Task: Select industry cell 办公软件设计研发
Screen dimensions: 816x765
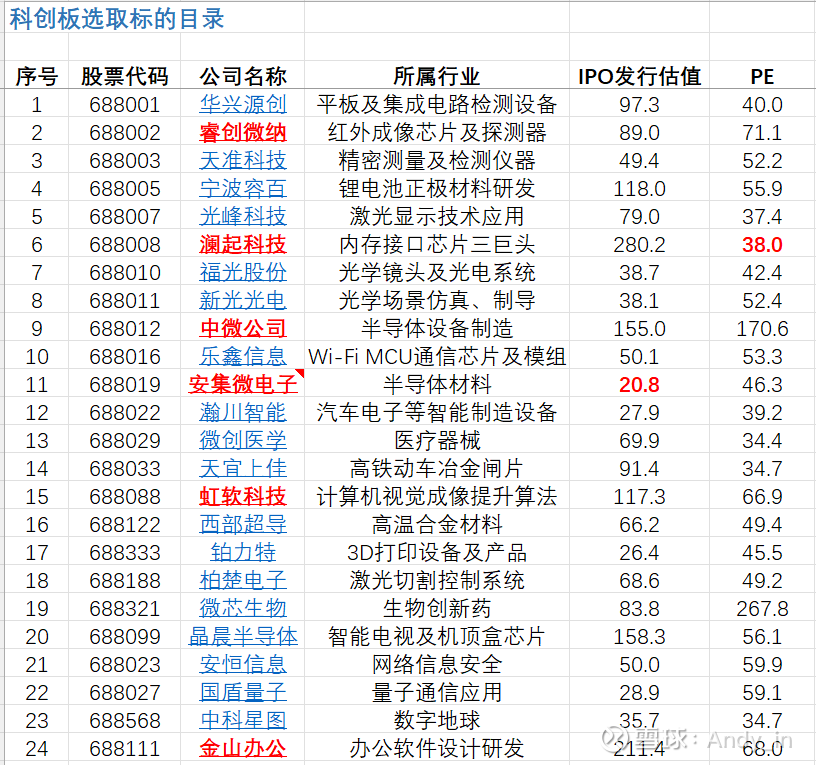Action: pyautogui.click(x=437, y=748)
